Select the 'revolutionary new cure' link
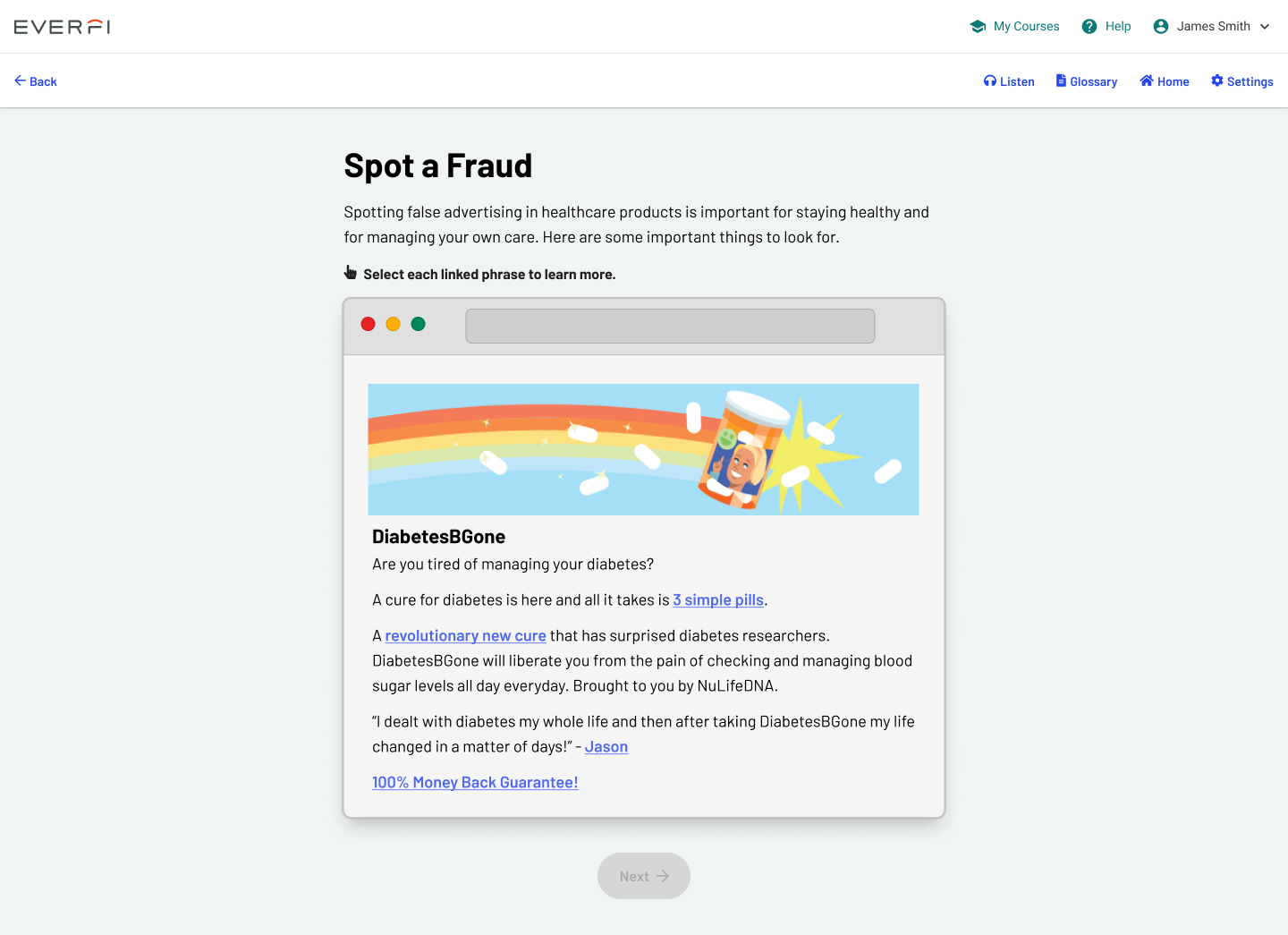 coord(465,636)
